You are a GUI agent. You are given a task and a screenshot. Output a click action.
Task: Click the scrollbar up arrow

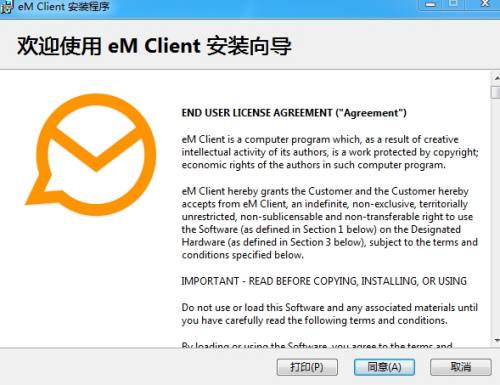point(496,78)
